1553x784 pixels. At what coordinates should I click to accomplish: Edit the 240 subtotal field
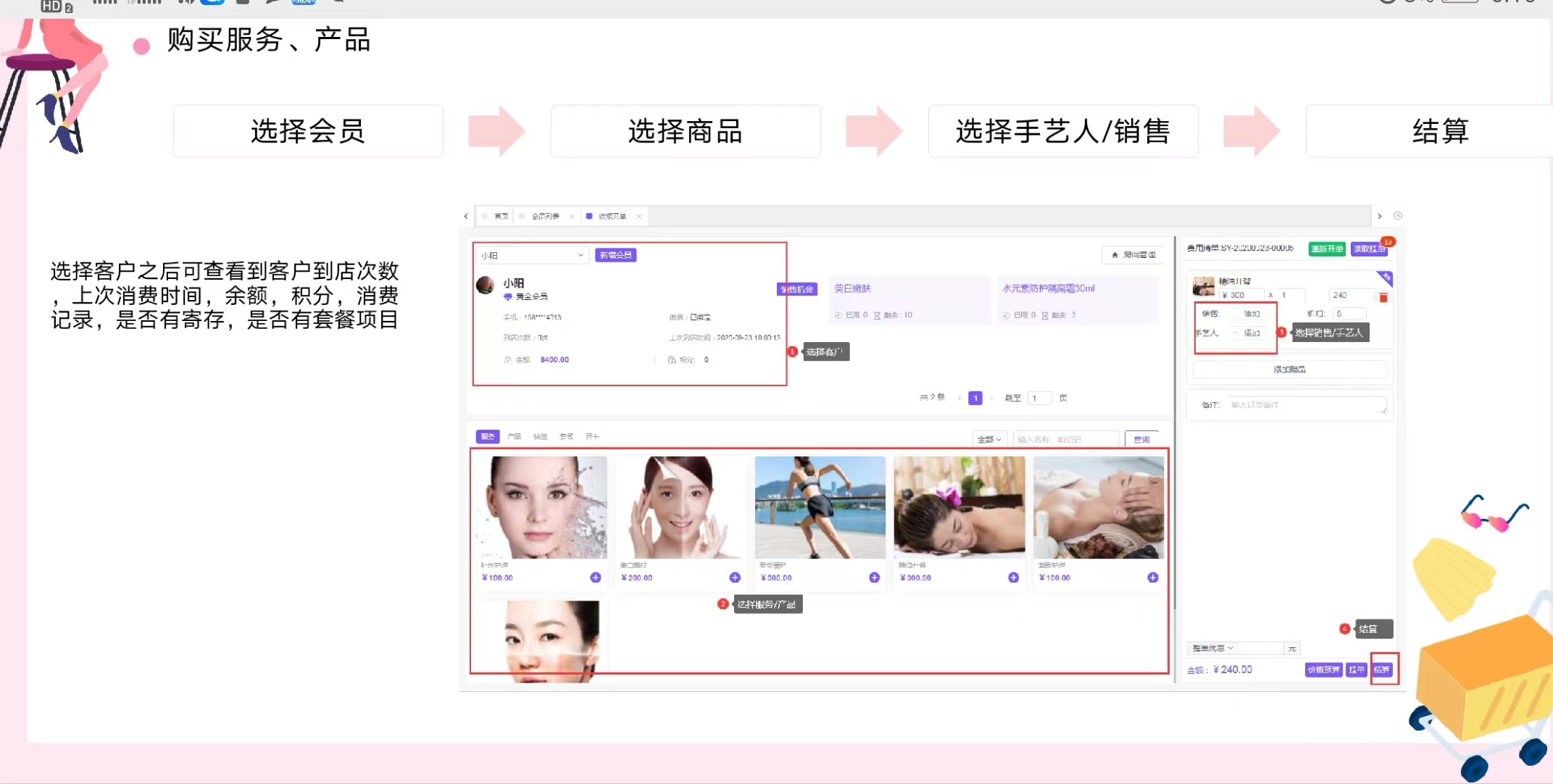click(1352, 295)
